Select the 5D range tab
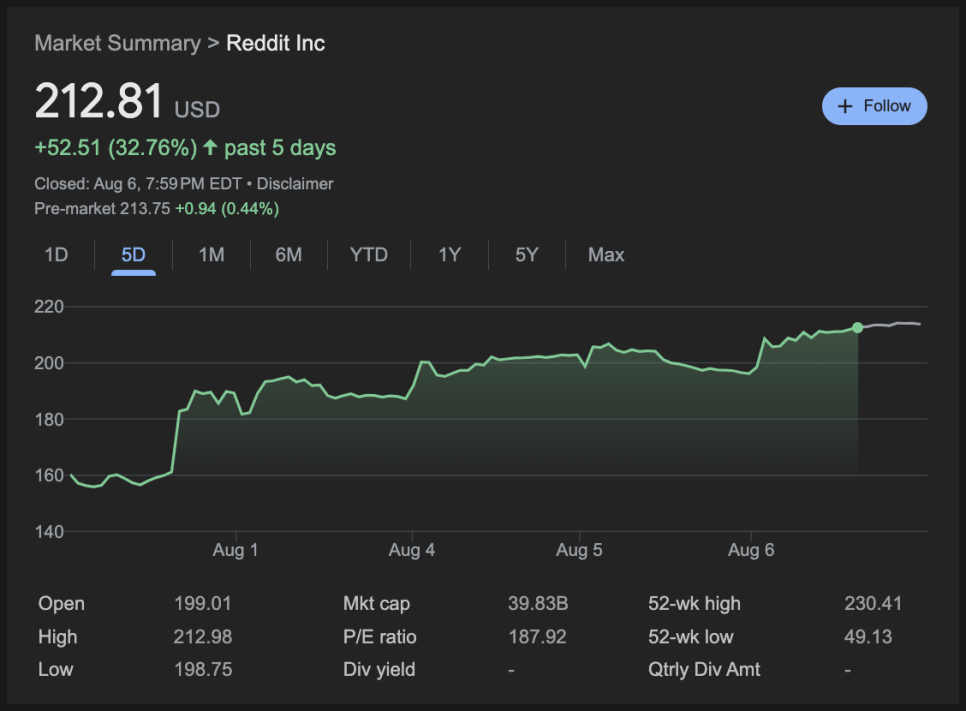The image size is (966, 711). (133, 254)
